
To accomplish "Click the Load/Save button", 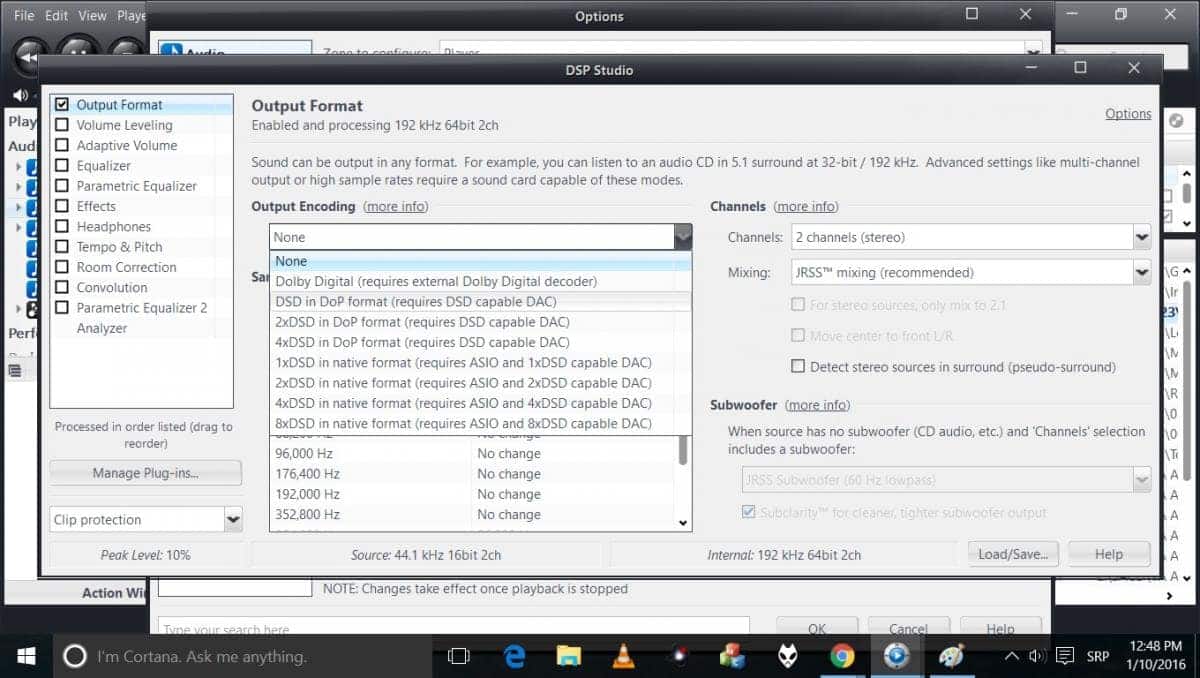I will 1013,554.
